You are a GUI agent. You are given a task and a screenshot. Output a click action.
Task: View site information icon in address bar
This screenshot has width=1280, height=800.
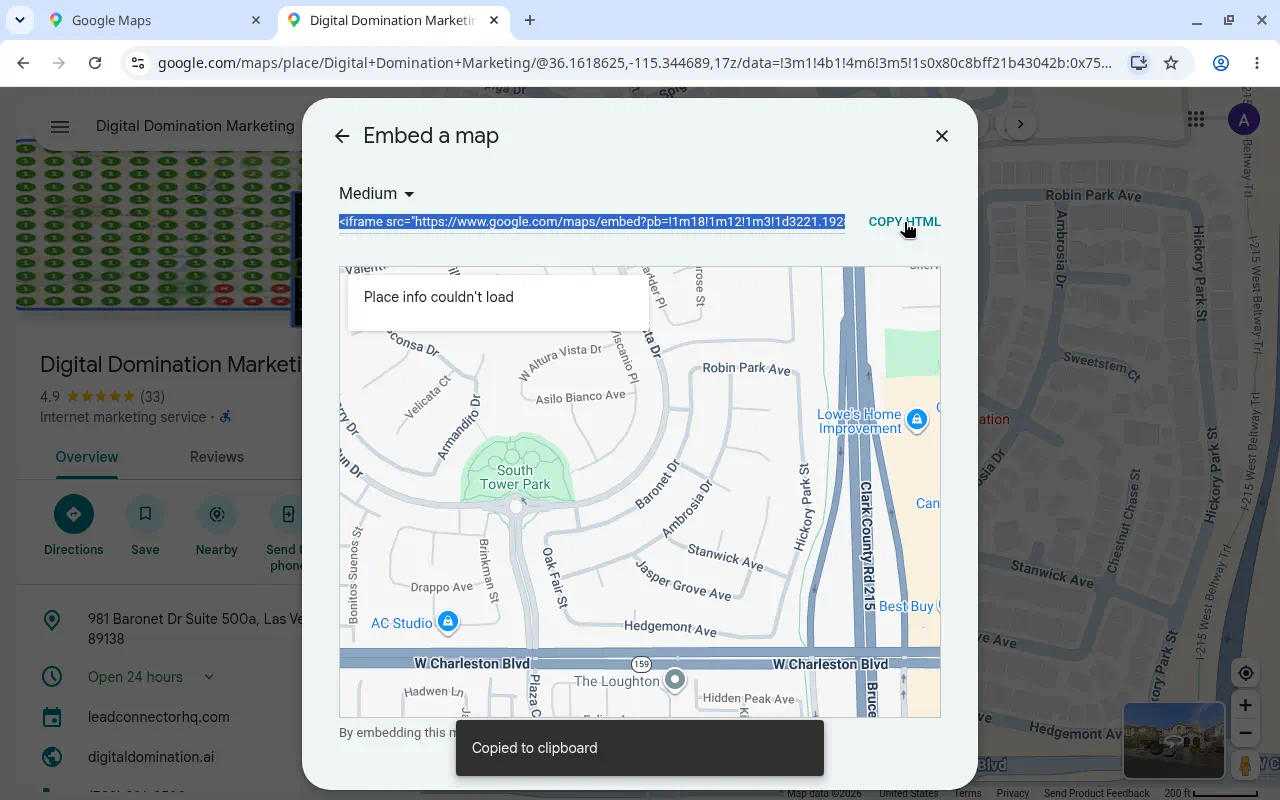tap(138, 63)
